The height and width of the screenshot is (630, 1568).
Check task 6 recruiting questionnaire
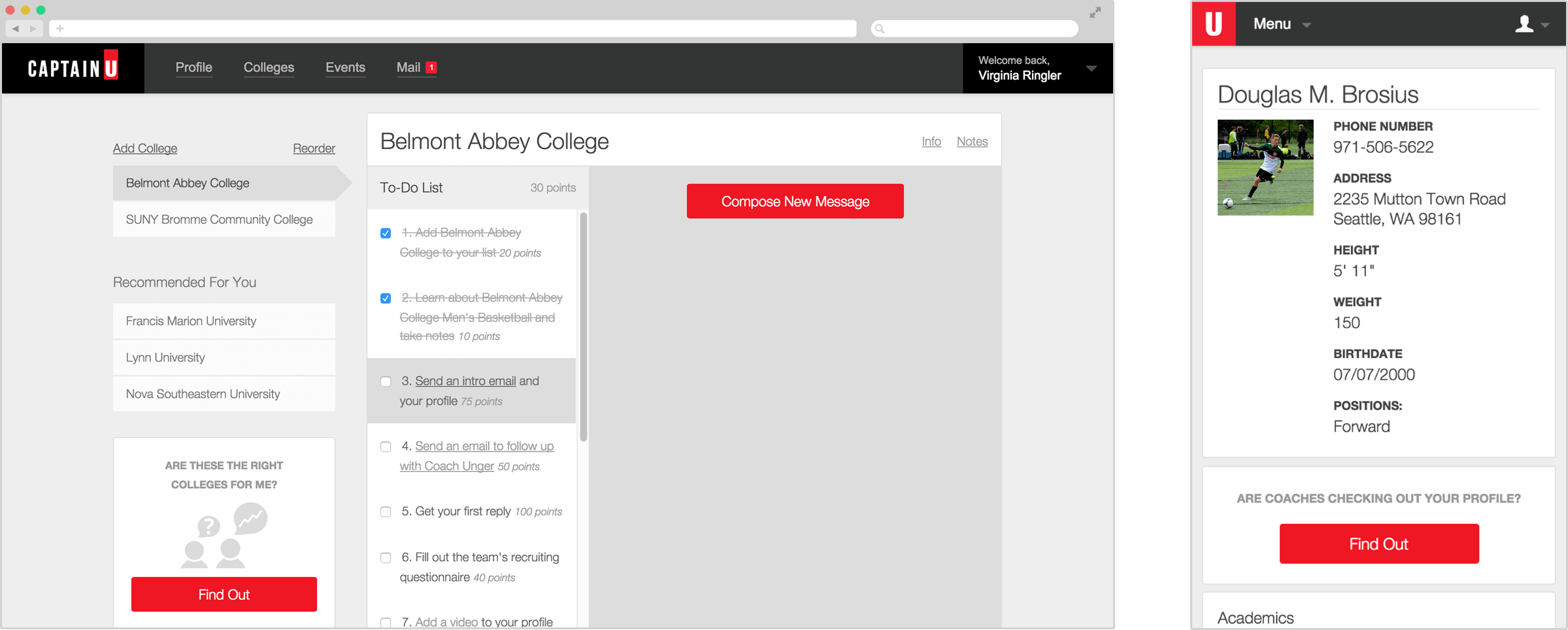tap(386, 557)
